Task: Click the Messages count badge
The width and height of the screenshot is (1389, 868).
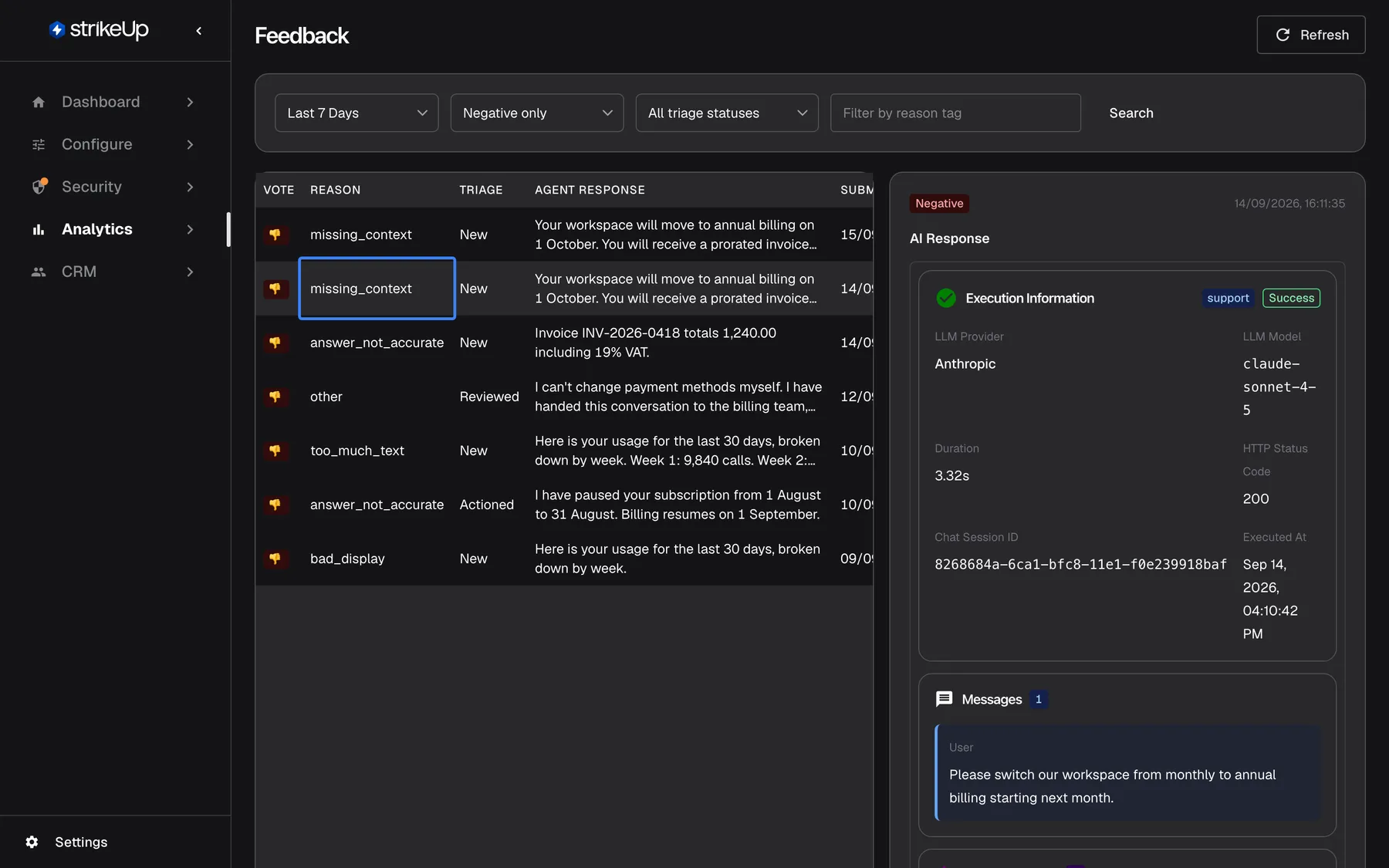Action: (x=1039, y=699)
